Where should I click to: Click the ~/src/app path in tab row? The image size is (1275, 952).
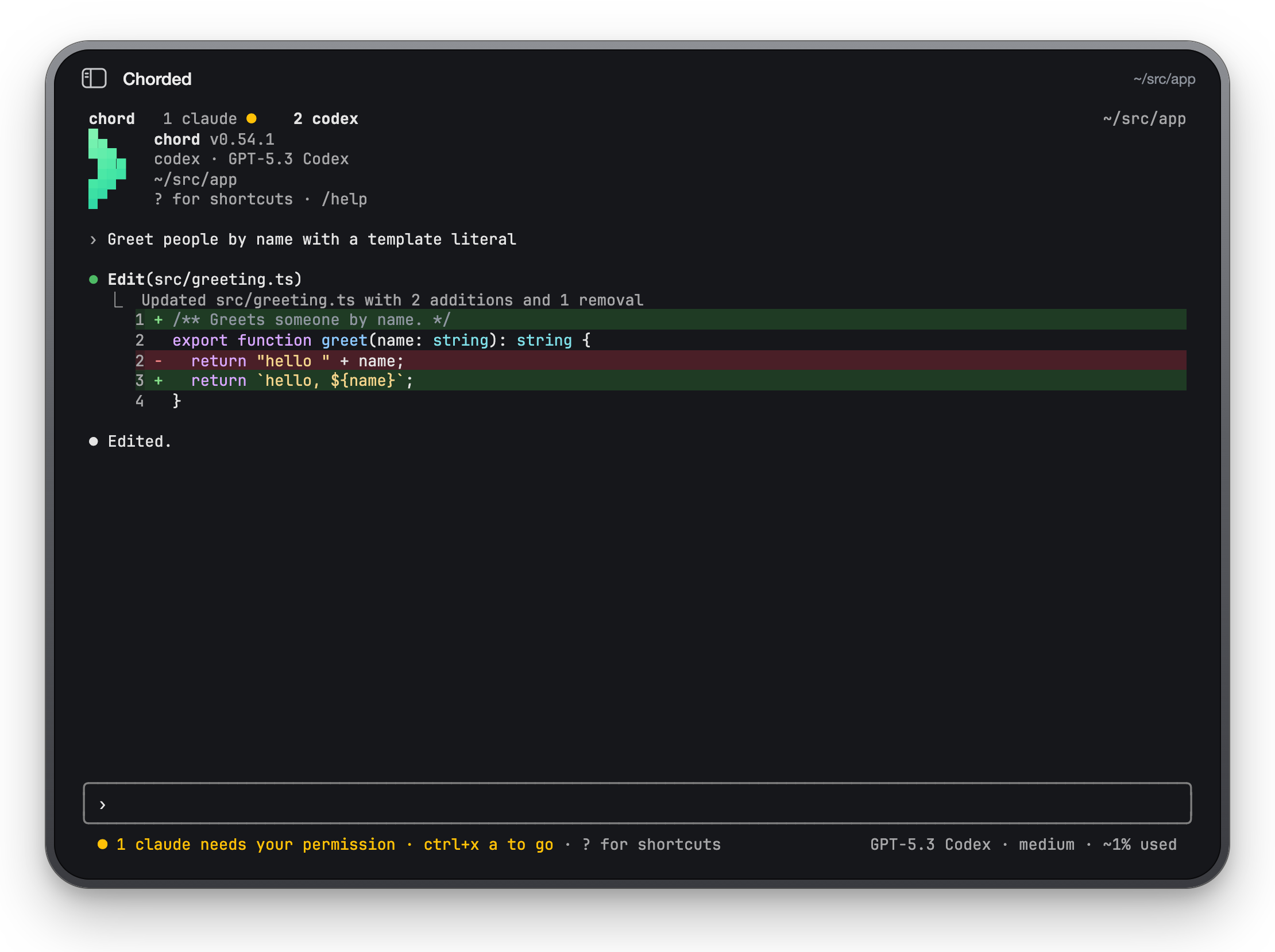(x=1144, y=119)
